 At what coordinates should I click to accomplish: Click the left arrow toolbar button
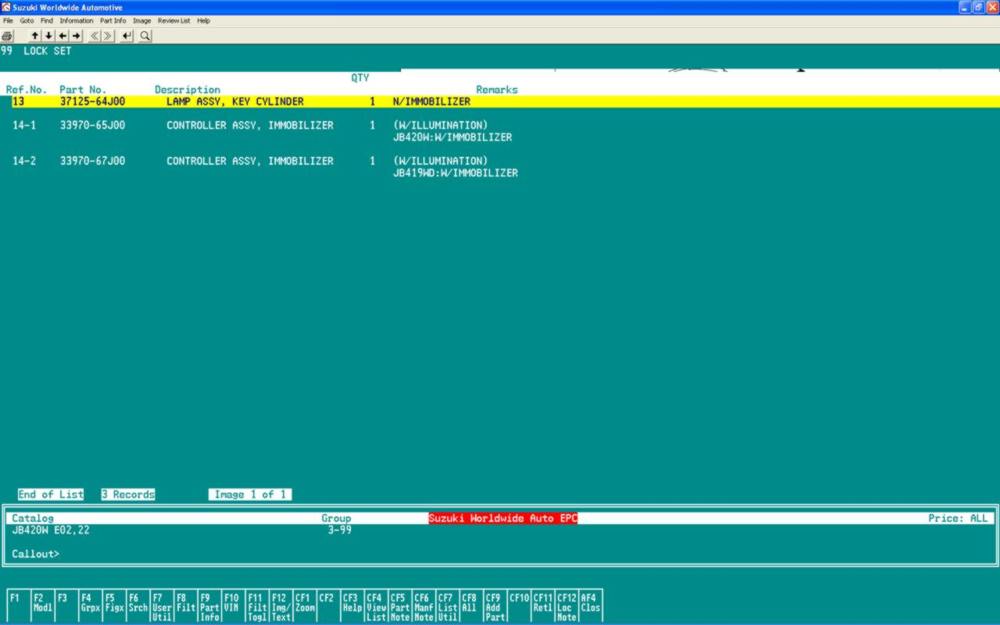(62, 36)
